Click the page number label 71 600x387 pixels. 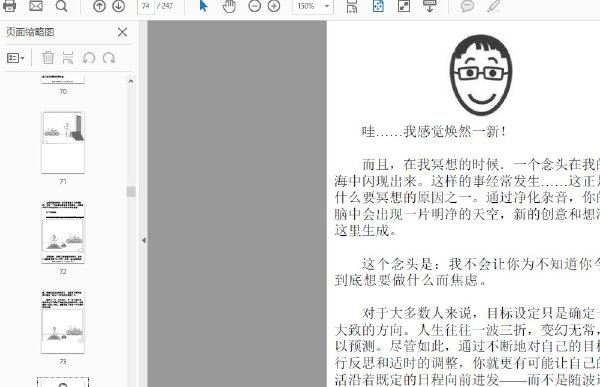63,181
